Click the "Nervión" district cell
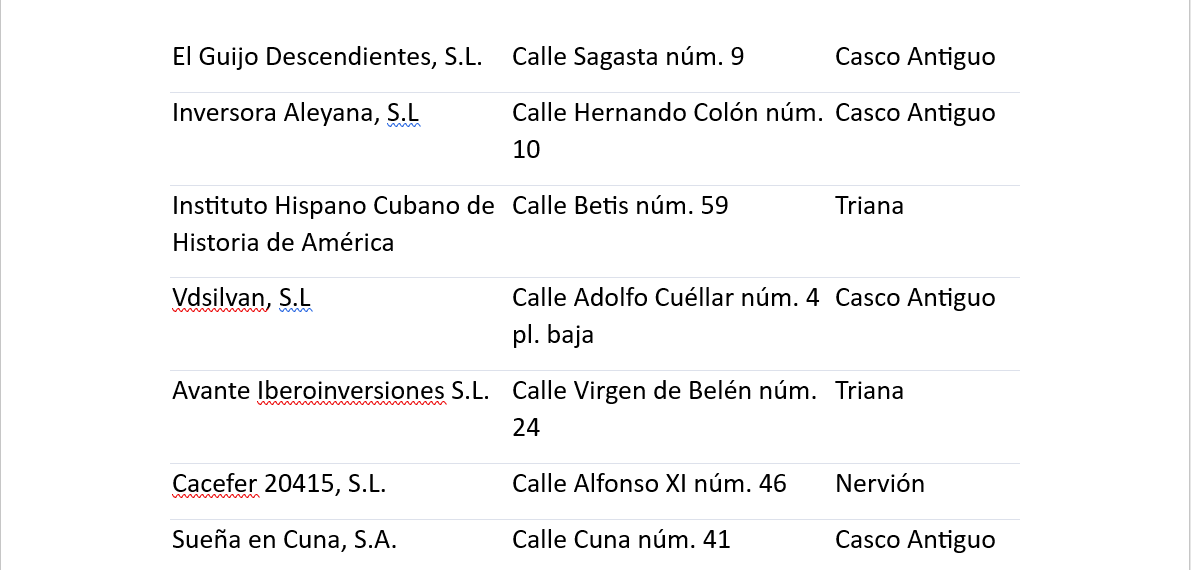Screen dimensions: 1191x570 point(879,484)
